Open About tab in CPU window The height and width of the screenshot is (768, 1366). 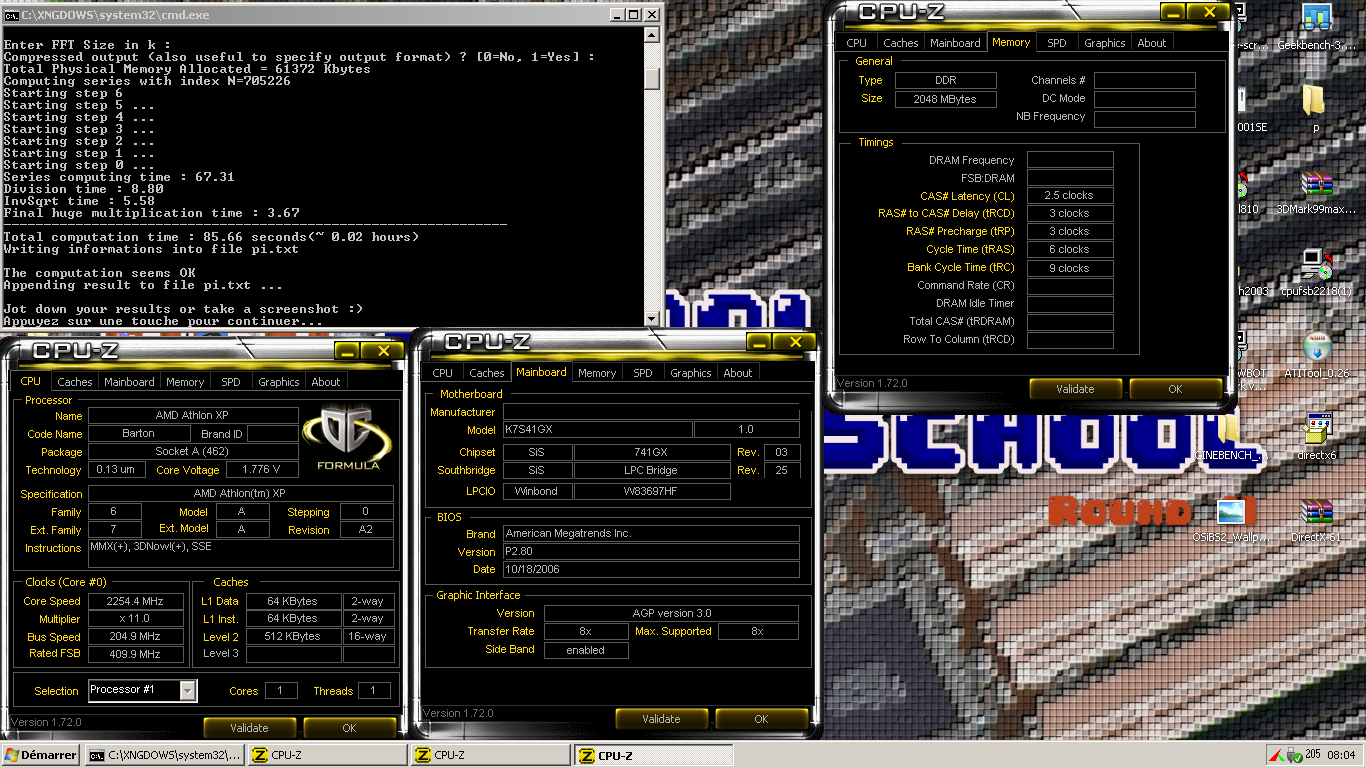(x=326, y=382)
